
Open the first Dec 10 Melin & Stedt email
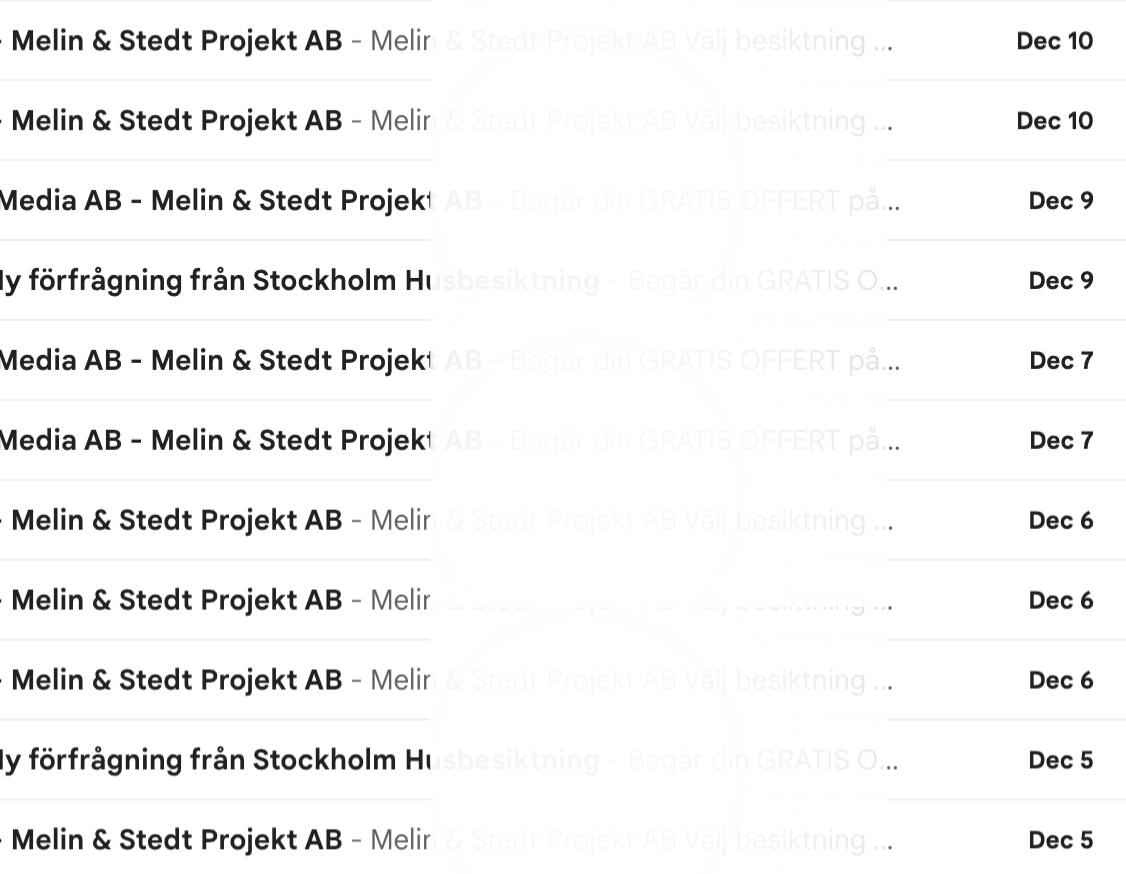[x=177, y=41]
